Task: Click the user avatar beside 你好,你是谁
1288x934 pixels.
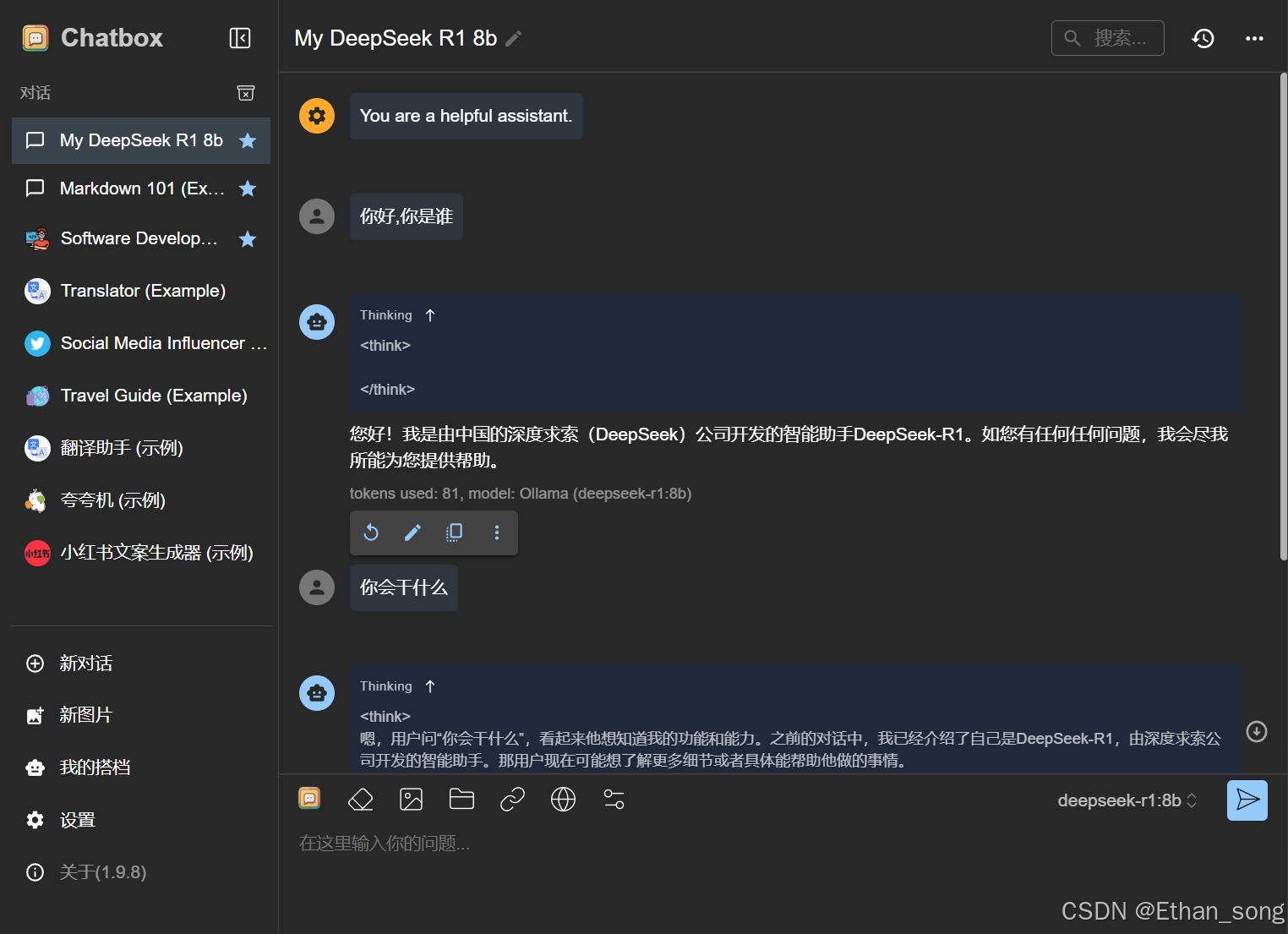Action: pos(317,216)
